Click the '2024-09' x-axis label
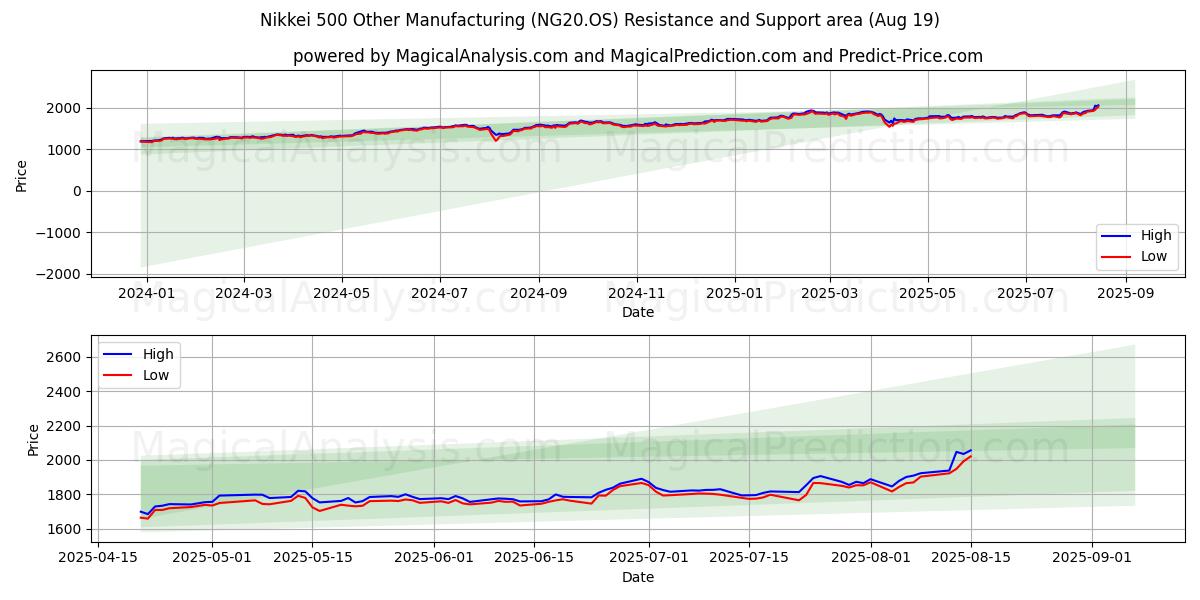 pyautogui.click(x=539, y=294)
